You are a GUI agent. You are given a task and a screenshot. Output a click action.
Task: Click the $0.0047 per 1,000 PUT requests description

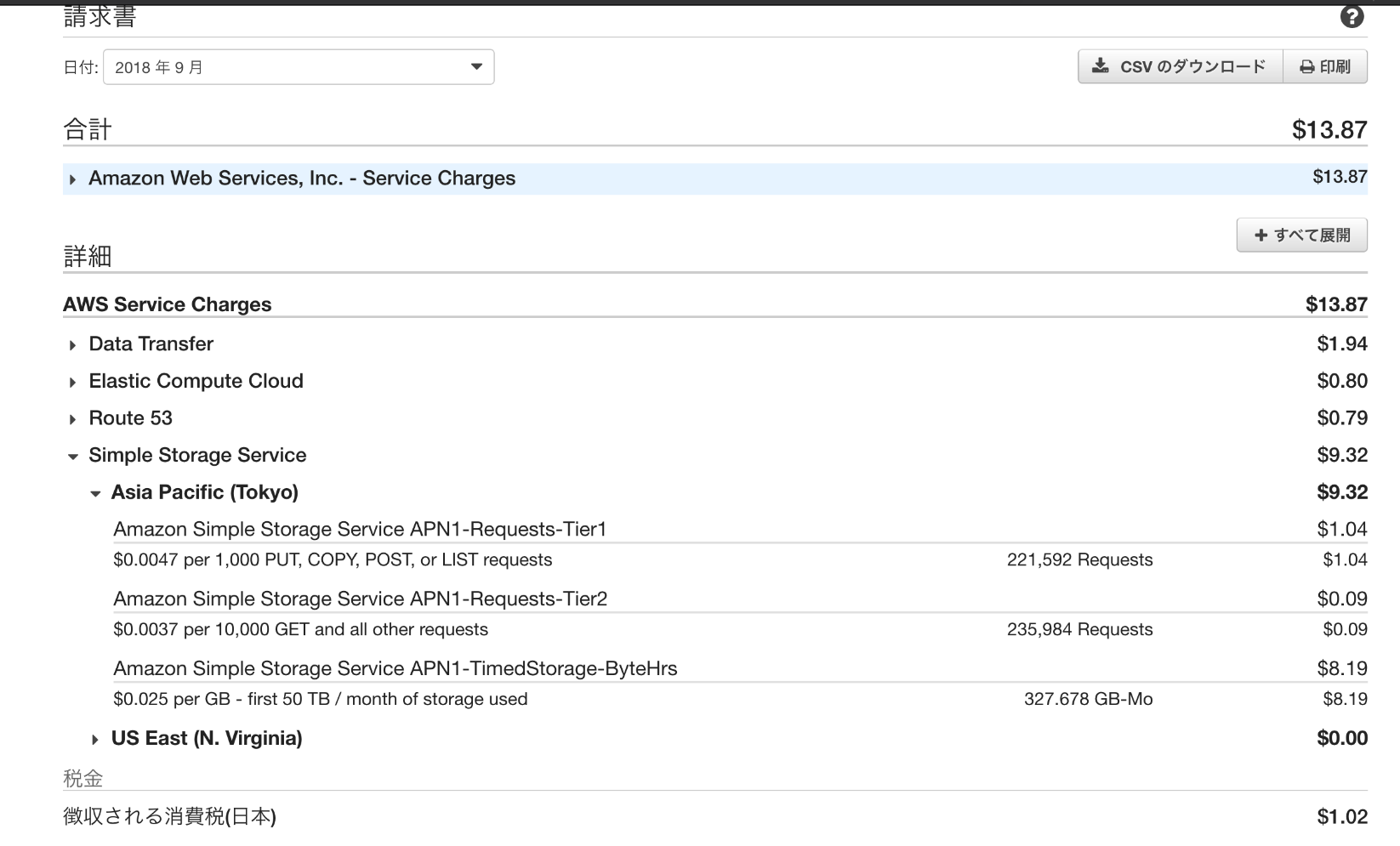tap(333, 559)
